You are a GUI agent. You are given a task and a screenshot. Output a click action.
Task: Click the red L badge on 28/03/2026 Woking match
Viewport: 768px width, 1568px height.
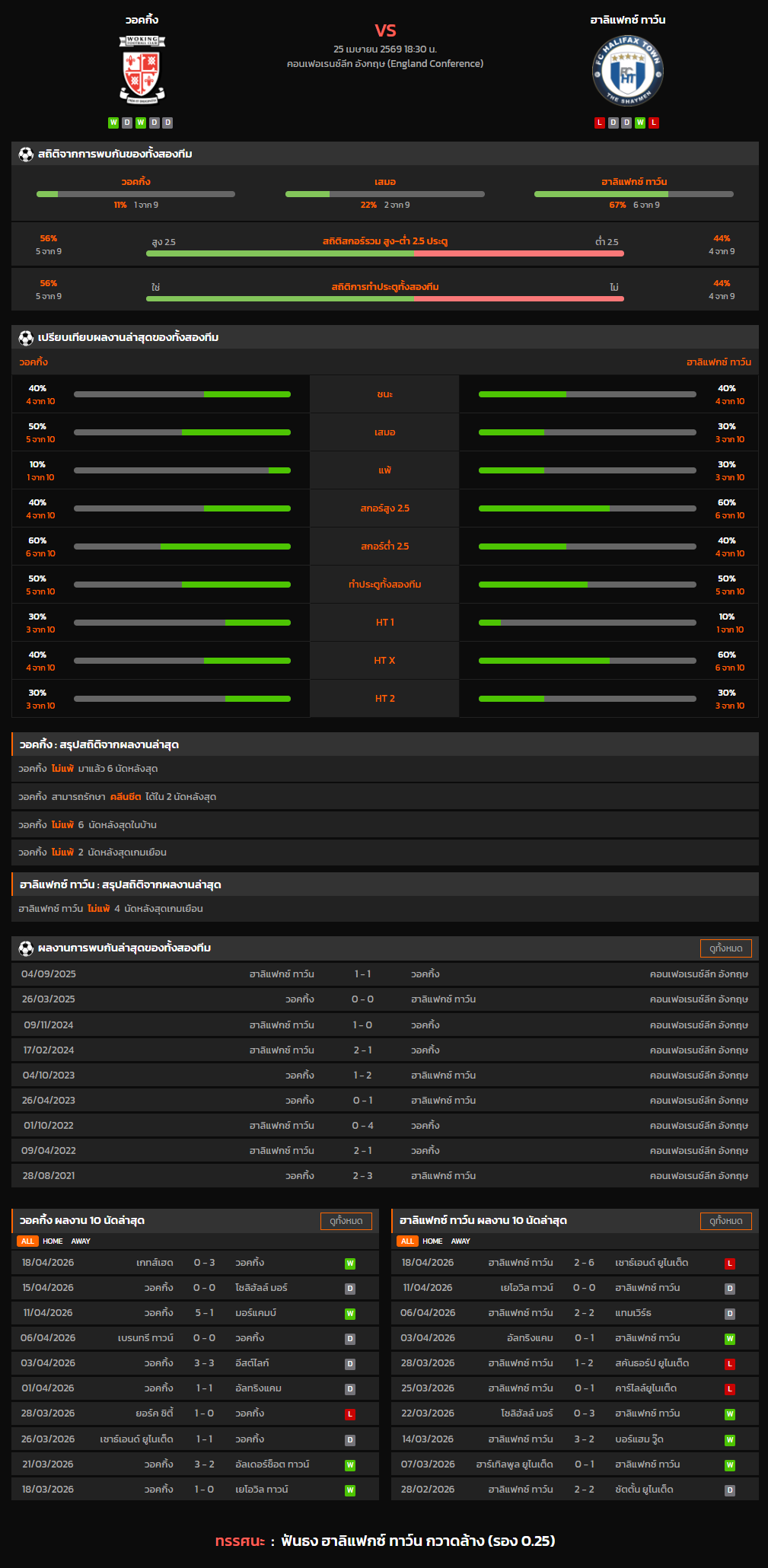[x=350, y=1414]
